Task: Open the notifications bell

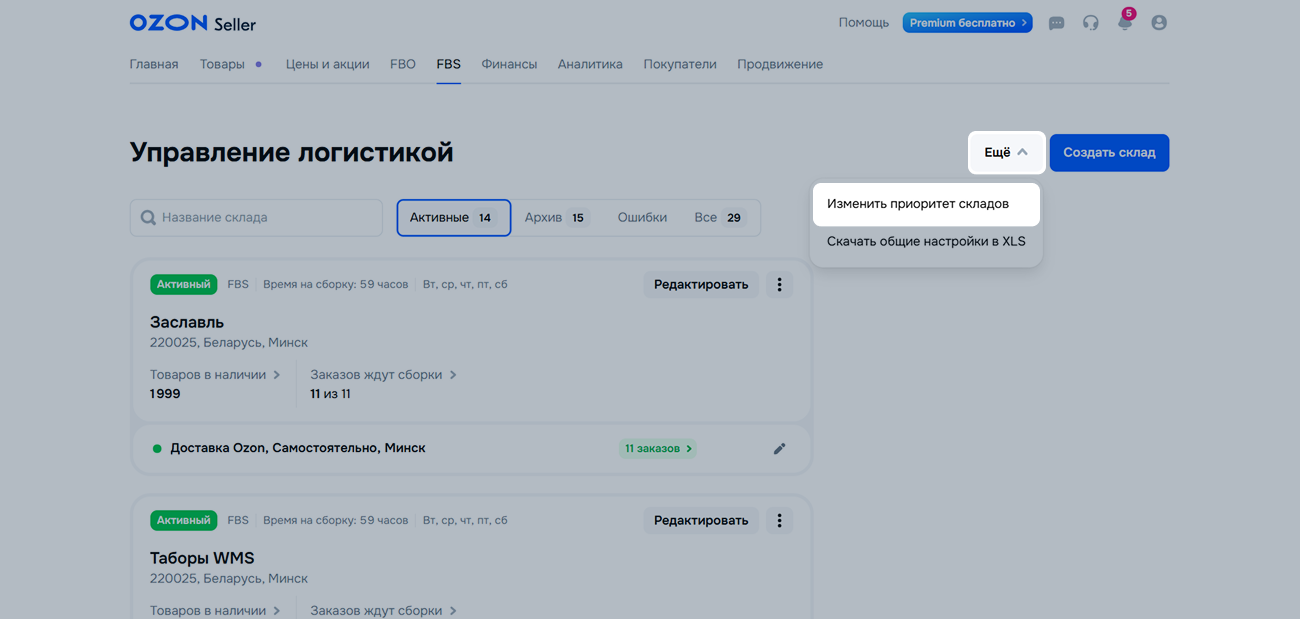Action: [x=1124, y=23]
